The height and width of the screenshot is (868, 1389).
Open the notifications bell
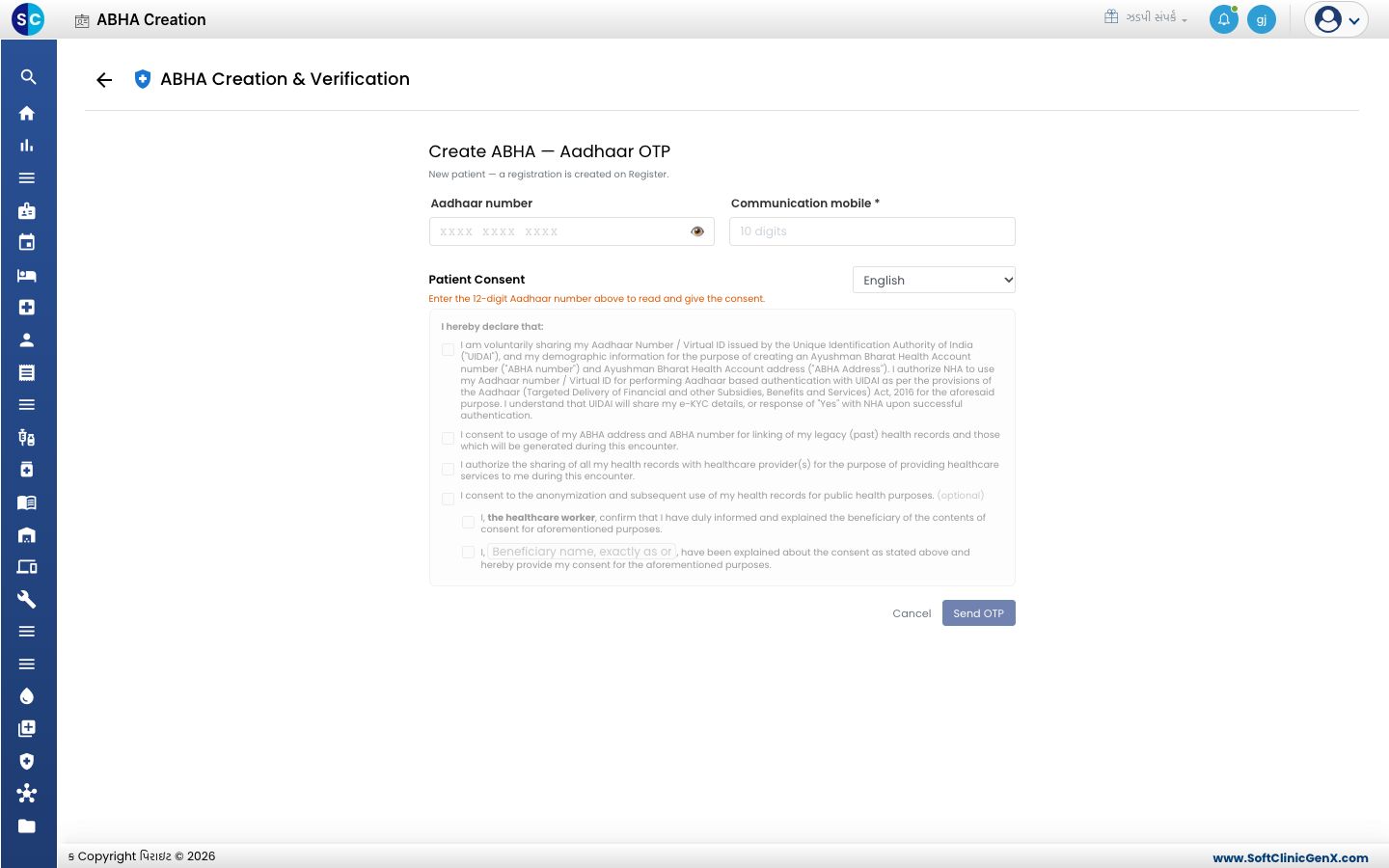coord(1224,19)
